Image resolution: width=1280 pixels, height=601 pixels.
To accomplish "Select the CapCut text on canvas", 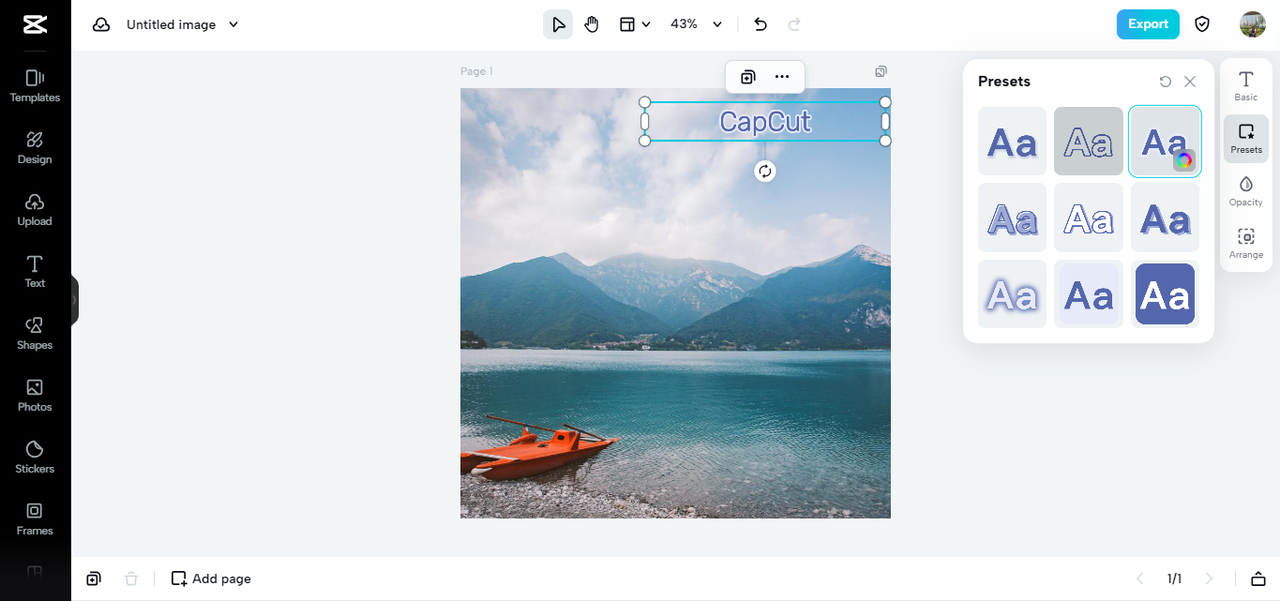I will [765, 121].
